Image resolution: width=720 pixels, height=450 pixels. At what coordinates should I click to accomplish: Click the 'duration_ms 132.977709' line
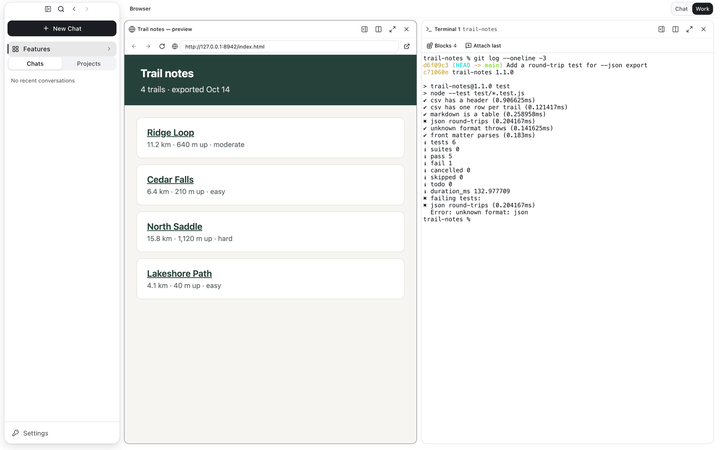[467, 191]
